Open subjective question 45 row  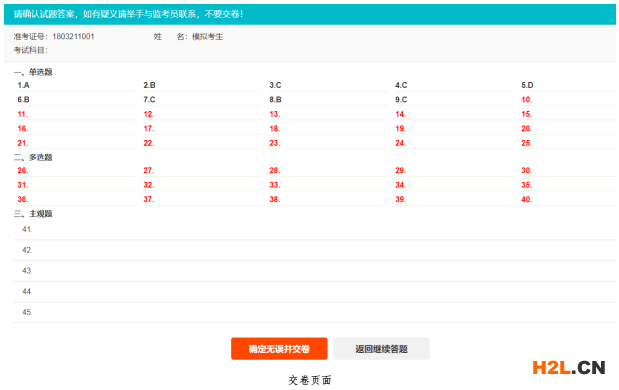[x=315, y=312]
